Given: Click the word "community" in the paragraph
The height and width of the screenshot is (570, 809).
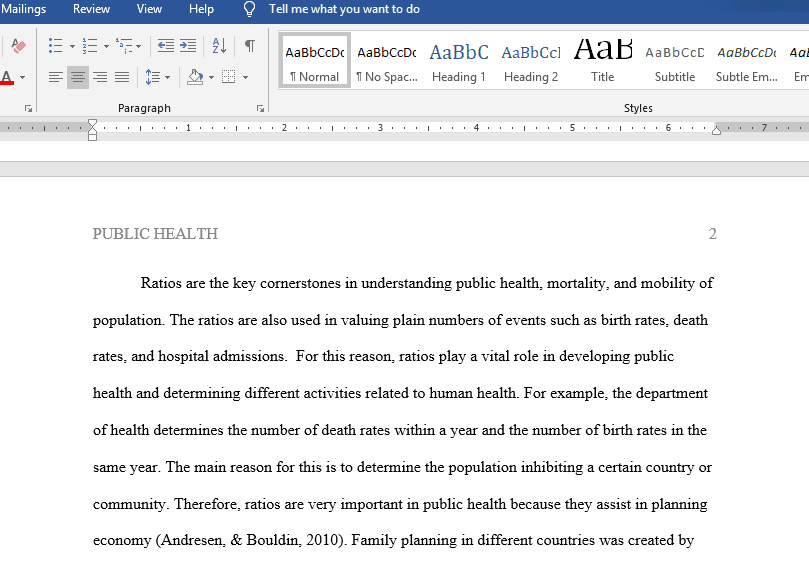Looking at the screenshot, I should point(129,504).
